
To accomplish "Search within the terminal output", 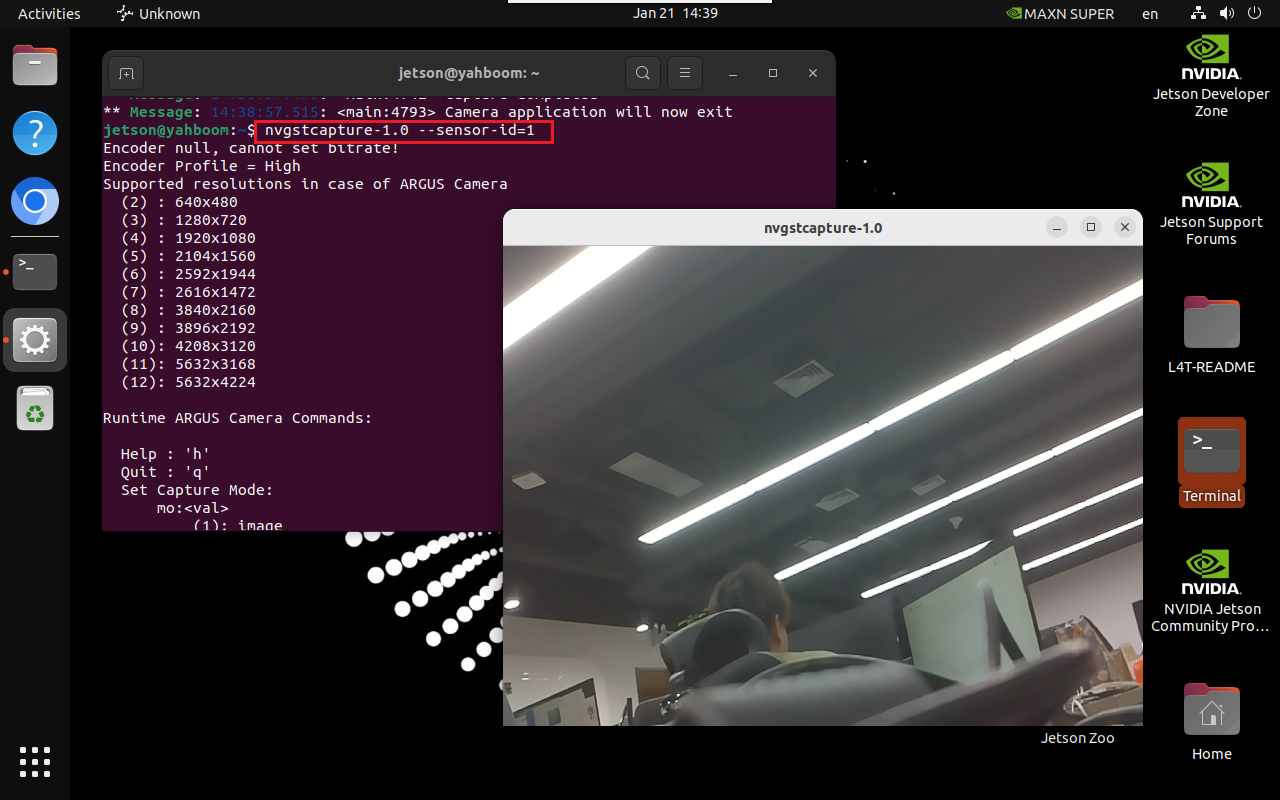I will tap(643, 73).
